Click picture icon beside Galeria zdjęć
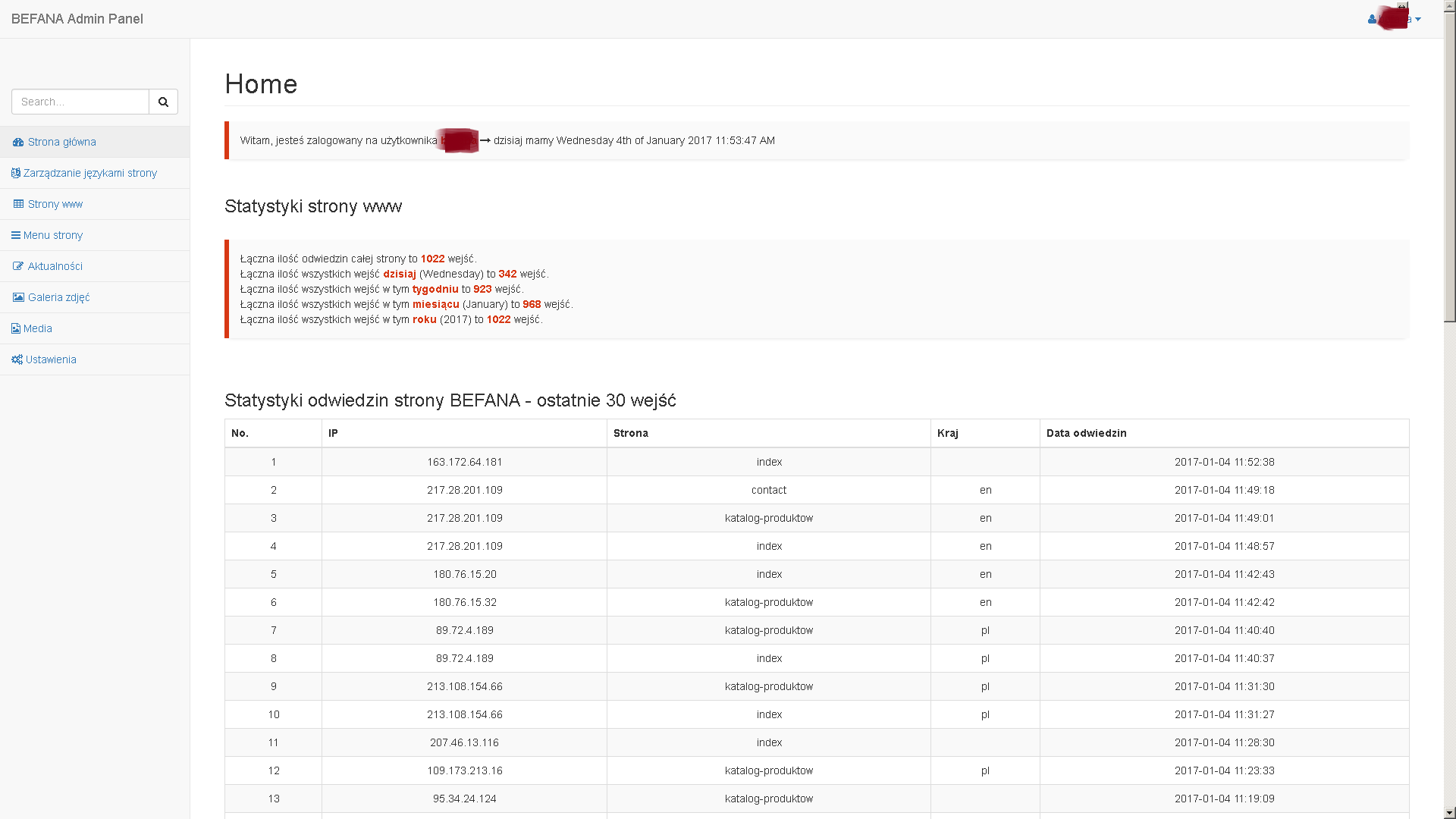 click(x=18, y=297)
